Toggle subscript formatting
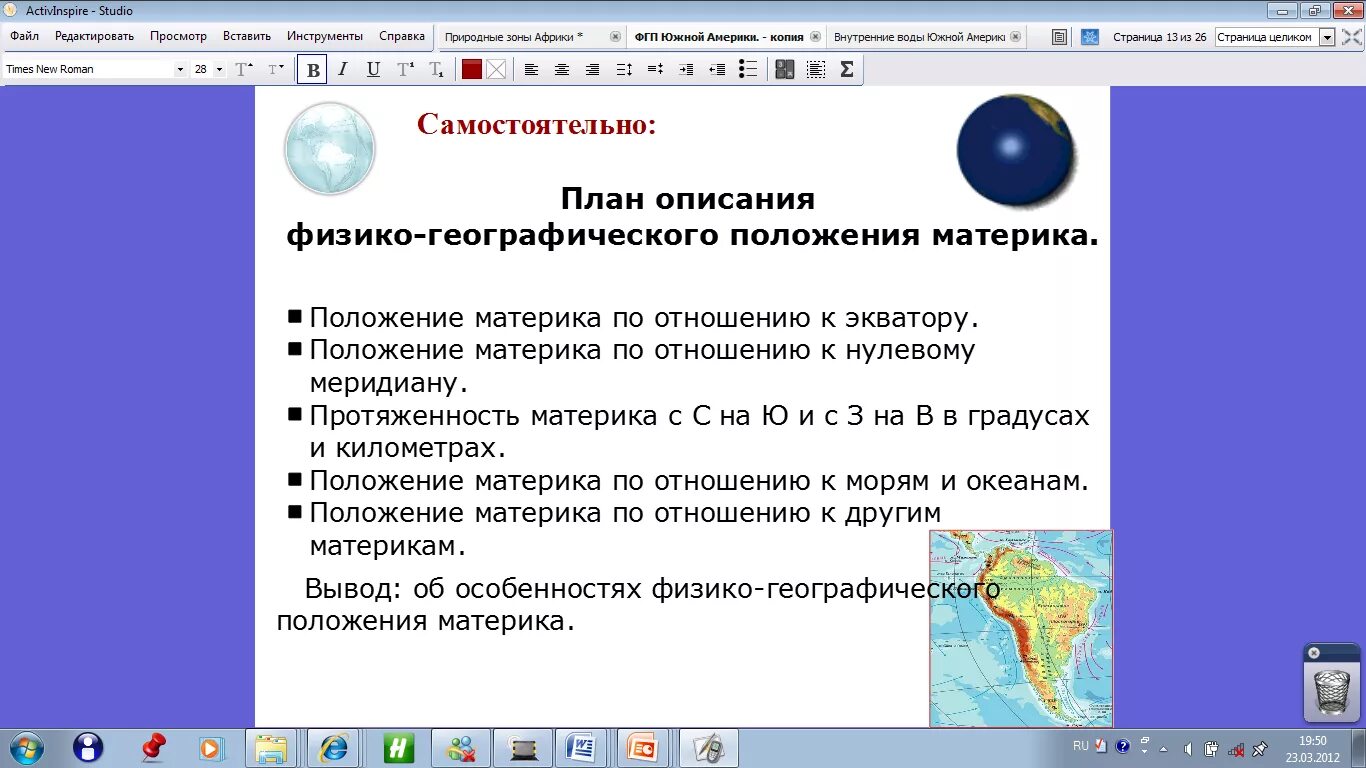 tap(436, 69)
